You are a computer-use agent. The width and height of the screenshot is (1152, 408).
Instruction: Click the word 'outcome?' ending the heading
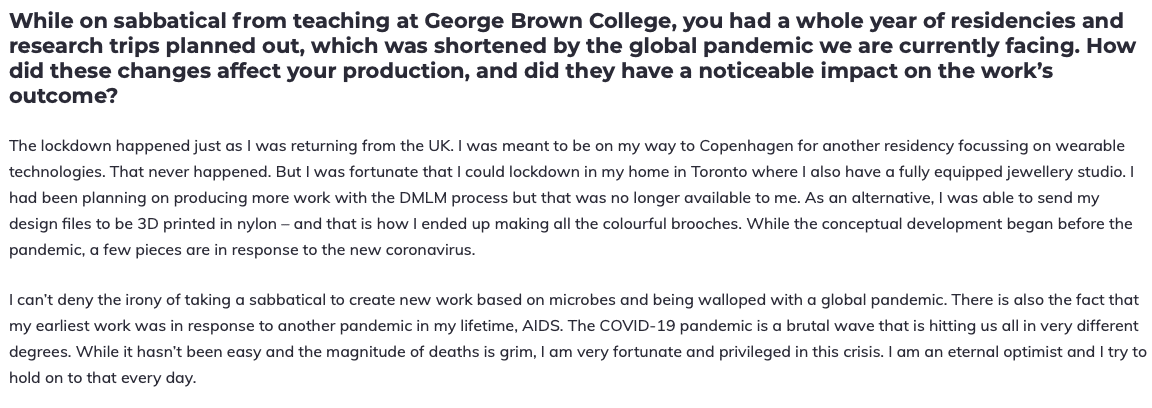[x=63, y=96]
